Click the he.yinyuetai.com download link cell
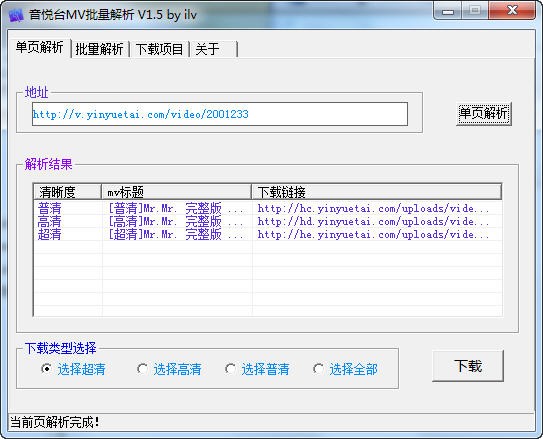543x439 pixels. [x=377, y=234]
